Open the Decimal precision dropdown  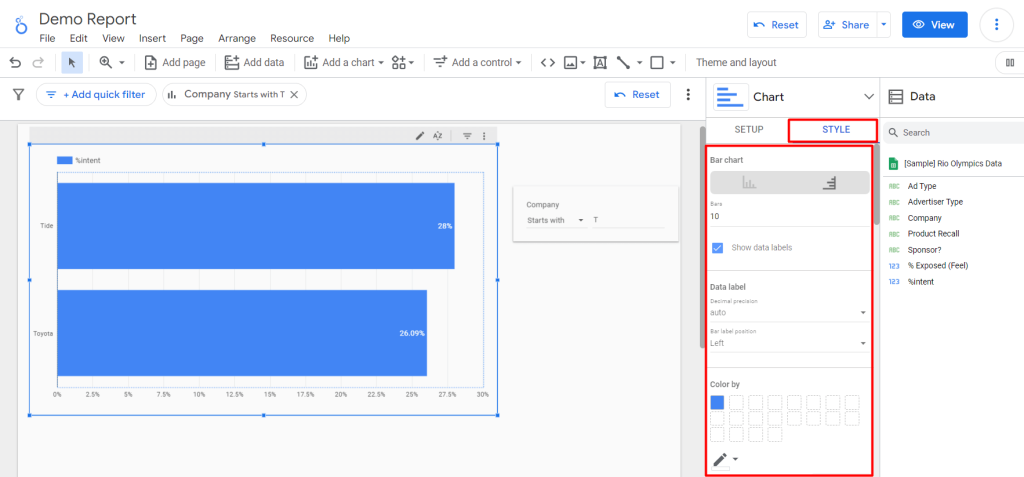click(x=789, y=312)
